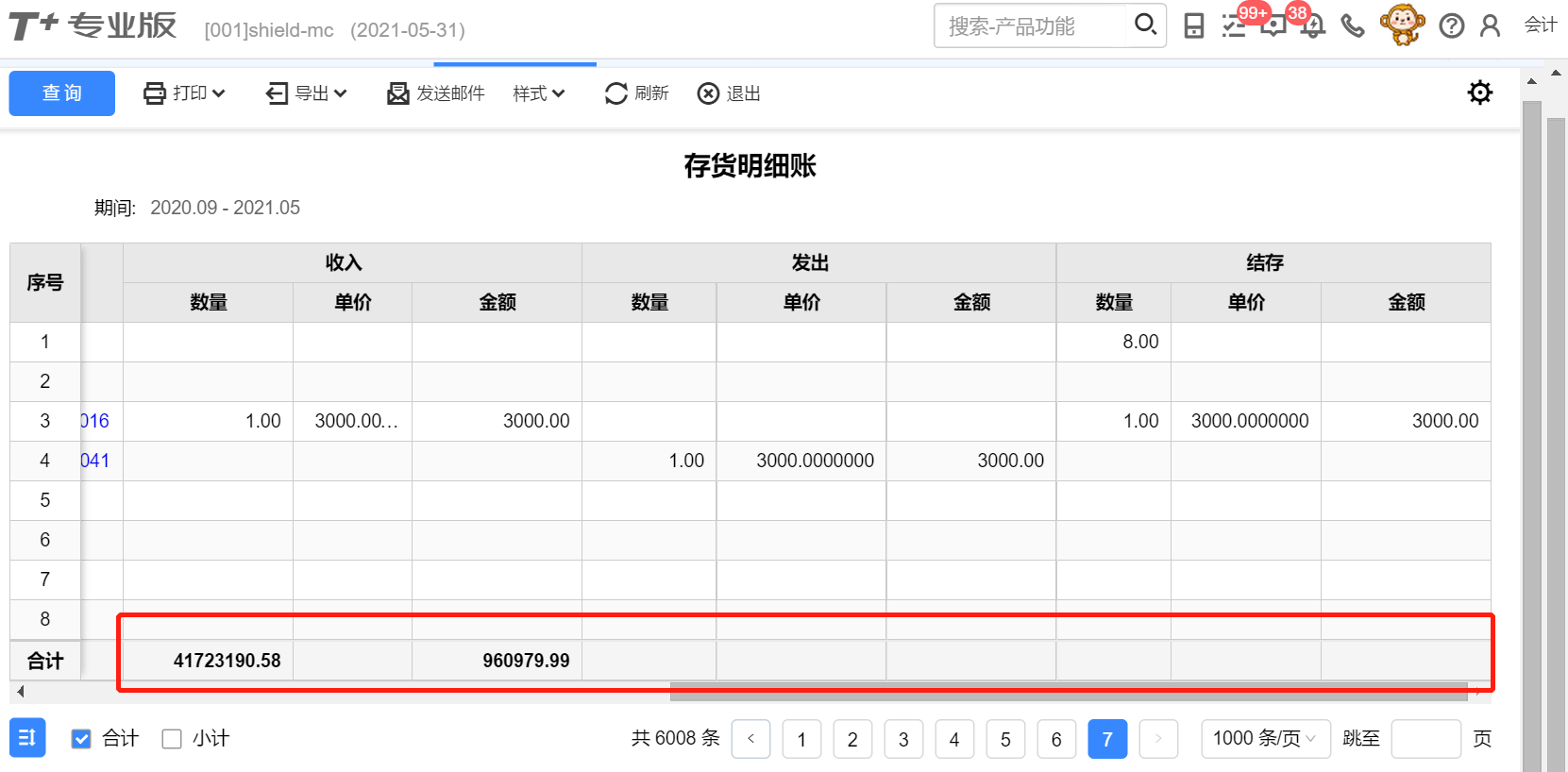This screenshot has height=772, width=1568.
Task: Open the calculator icon in header
Action: point(1194,26)
